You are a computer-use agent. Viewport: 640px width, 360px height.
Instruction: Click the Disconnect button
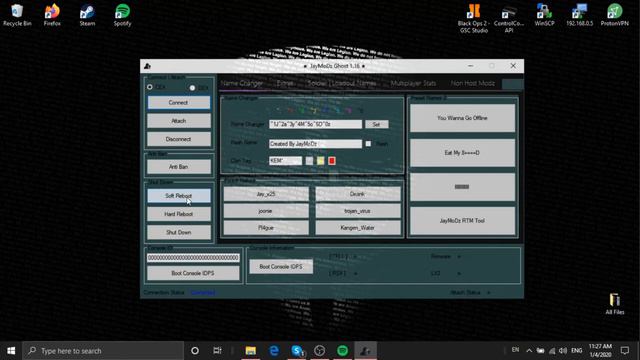coord(179,139)
